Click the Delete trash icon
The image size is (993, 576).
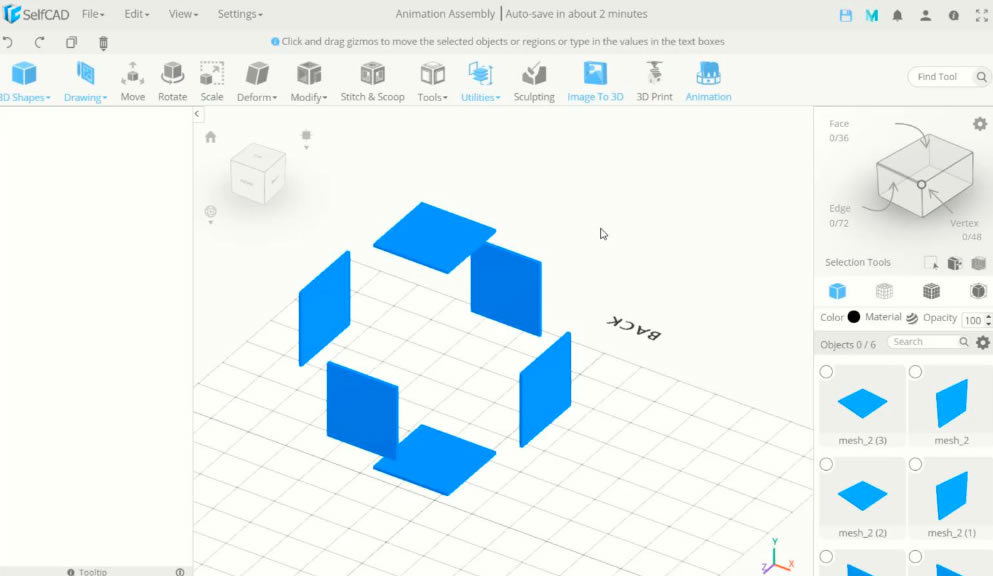103,42
